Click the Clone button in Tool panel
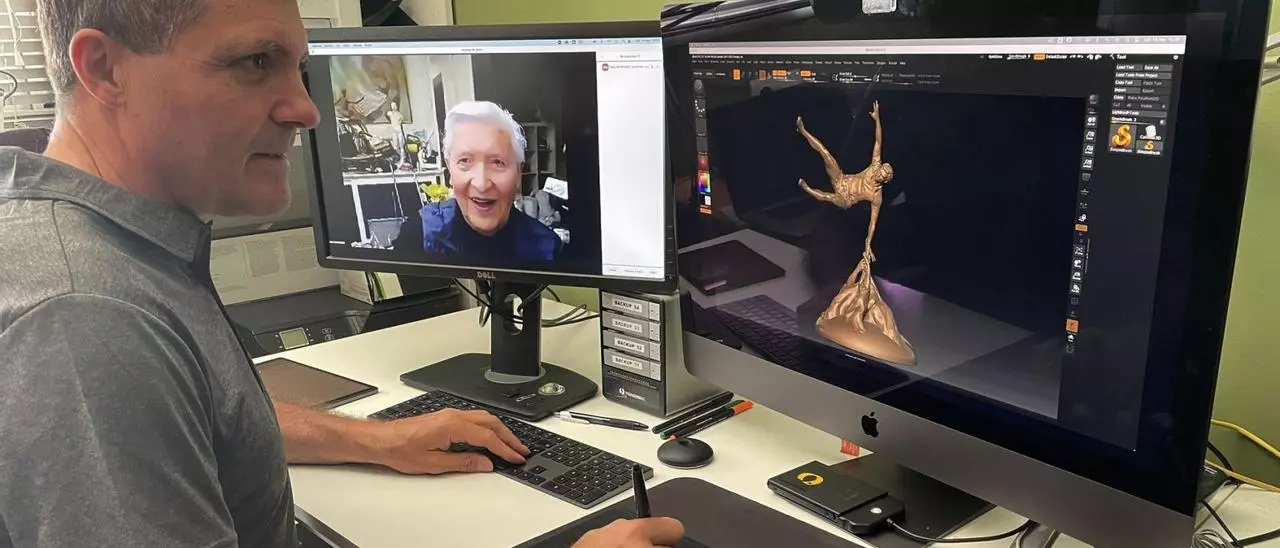Screen dimensions: 1280x548 (x=1120, y=97)
